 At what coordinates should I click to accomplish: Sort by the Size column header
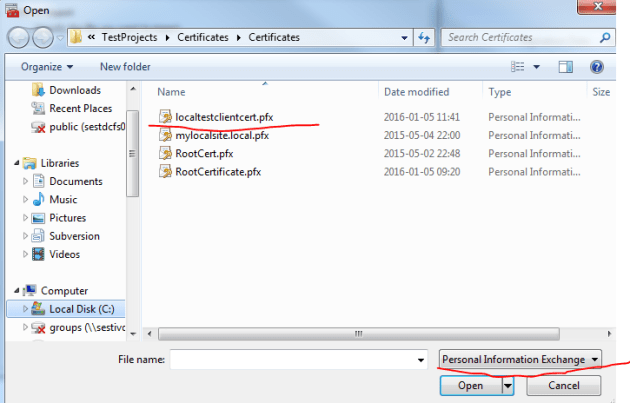pos(601,92)
